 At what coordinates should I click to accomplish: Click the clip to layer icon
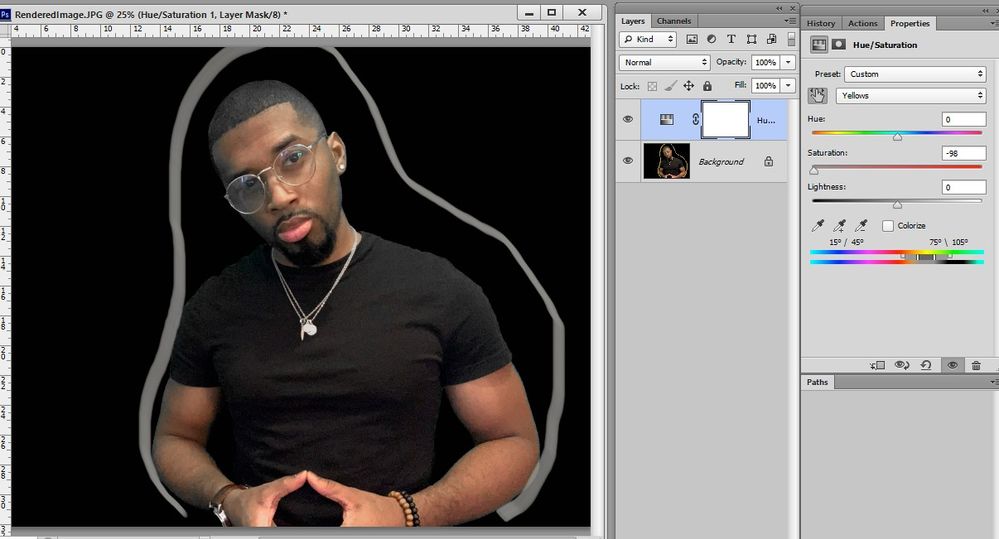tap(877, 365)
